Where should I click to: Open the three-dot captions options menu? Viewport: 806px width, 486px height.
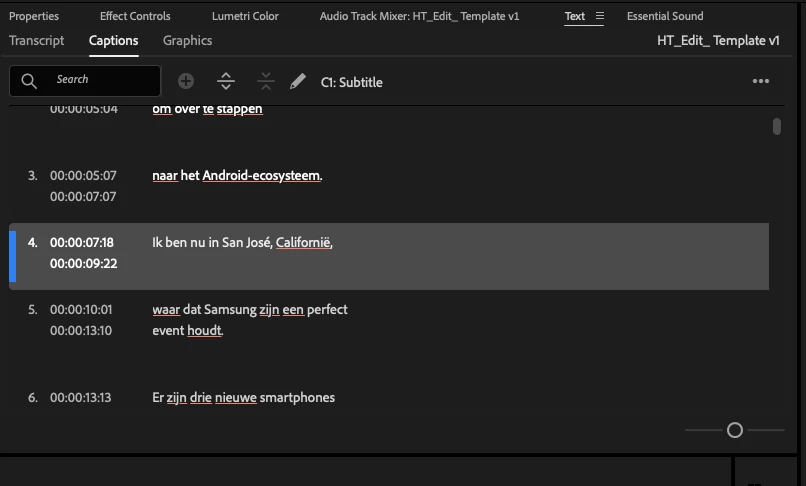coord(761,82)
